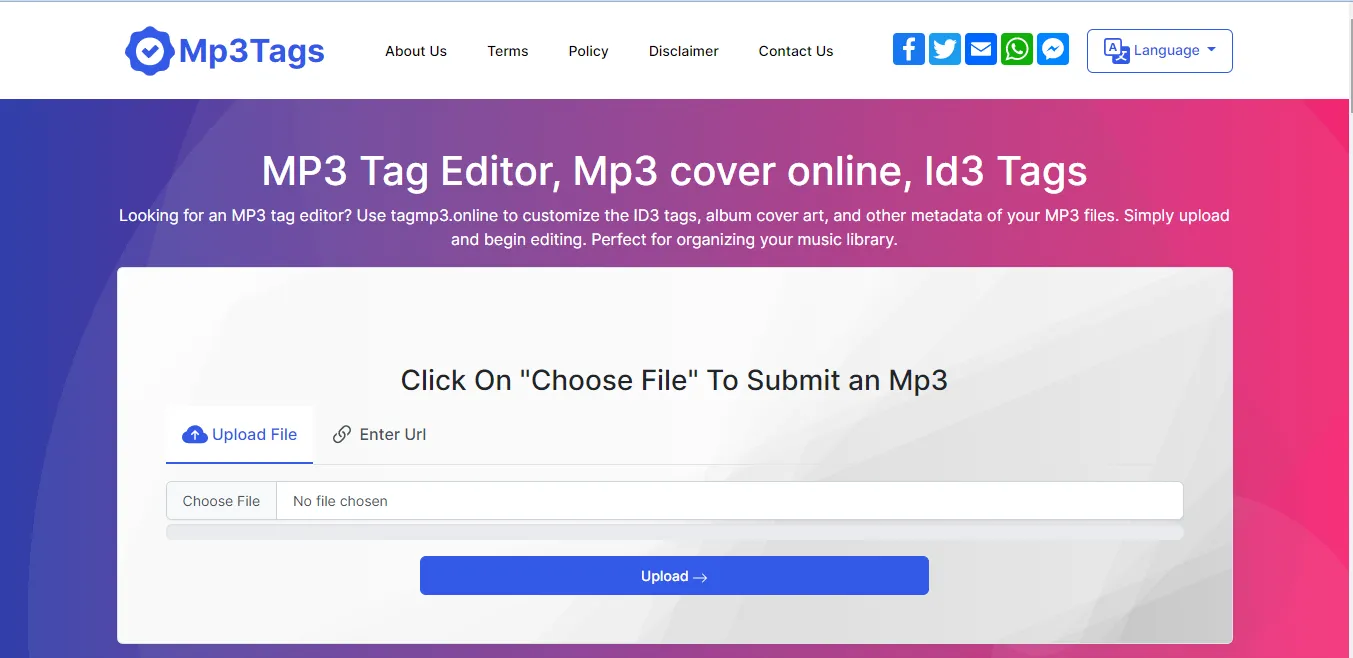Expand the Language selector chevron arrow
The height and width of the screenshot is (658, 1353).
[x=1209, y=50]
